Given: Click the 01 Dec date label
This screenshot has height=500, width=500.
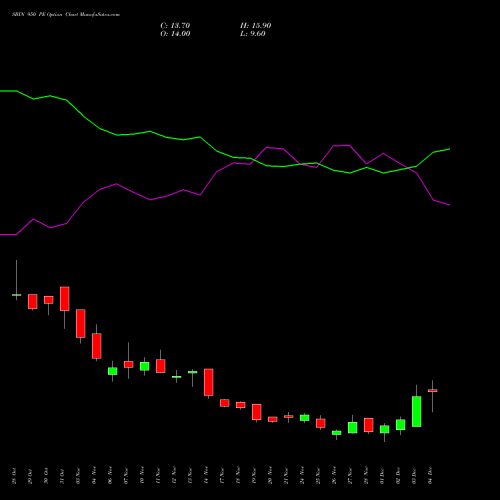Looking at the screenshot, I should tap(382, 476).
